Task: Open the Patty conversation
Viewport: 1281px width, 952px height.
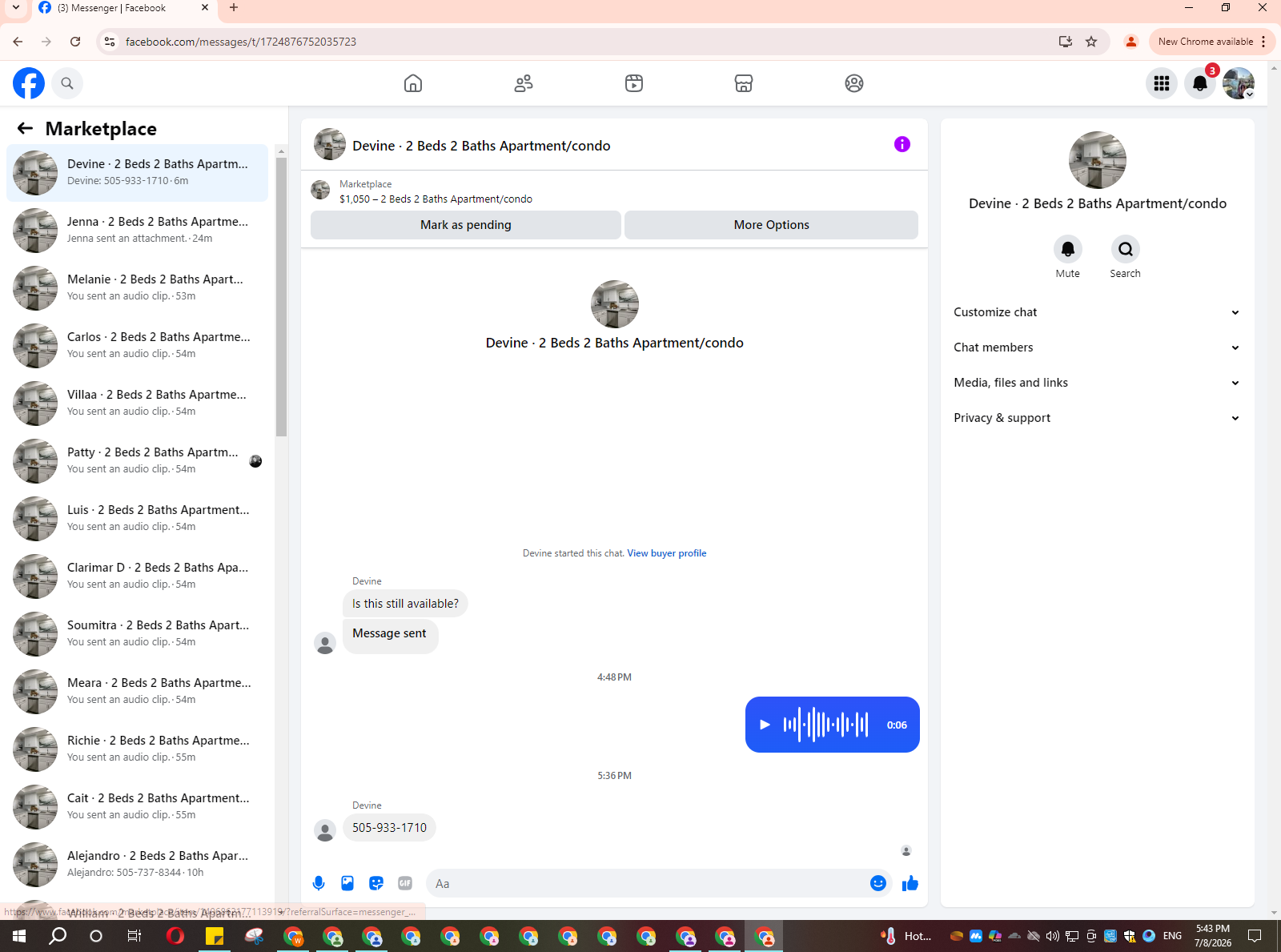Action: pos(138,461)
